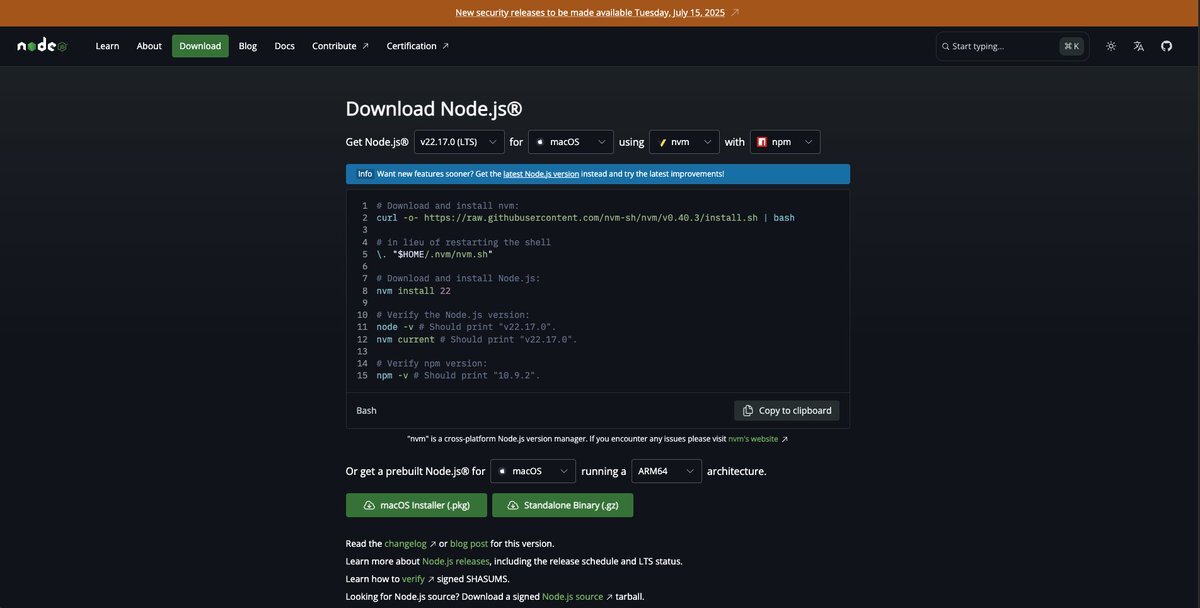Click the Info badge in banner

click(x=365, y=174)
